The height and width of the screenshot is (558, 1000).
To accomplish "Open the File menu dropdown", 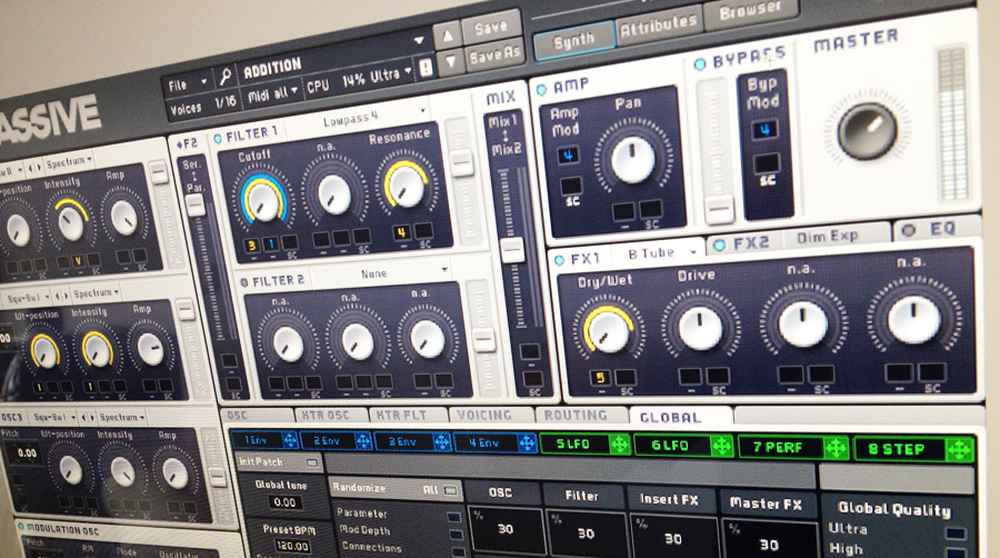I will click(x=187, y=84).
